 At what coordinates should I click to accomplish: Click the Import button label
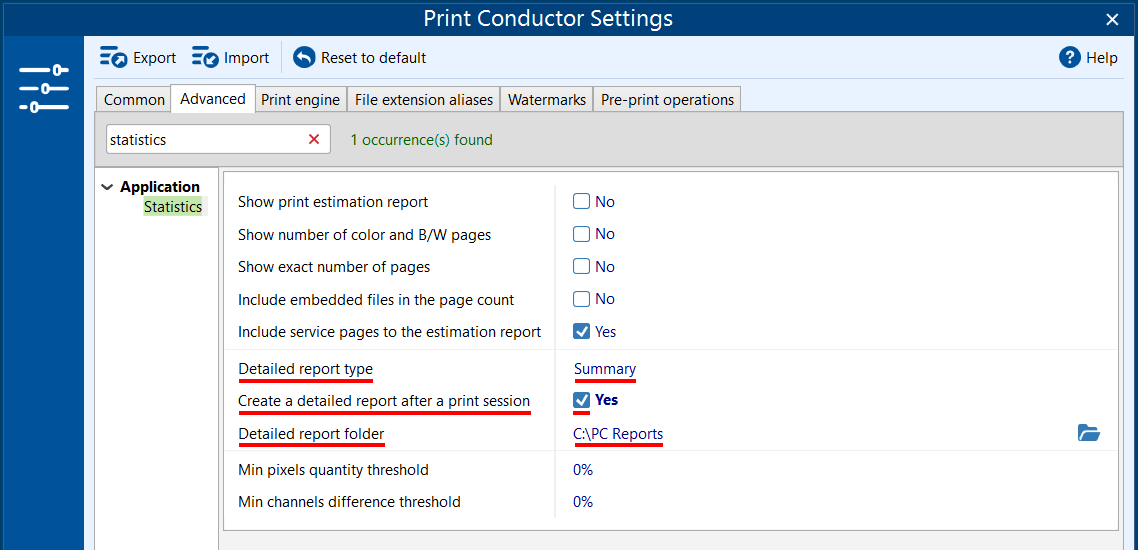(247, 58)
